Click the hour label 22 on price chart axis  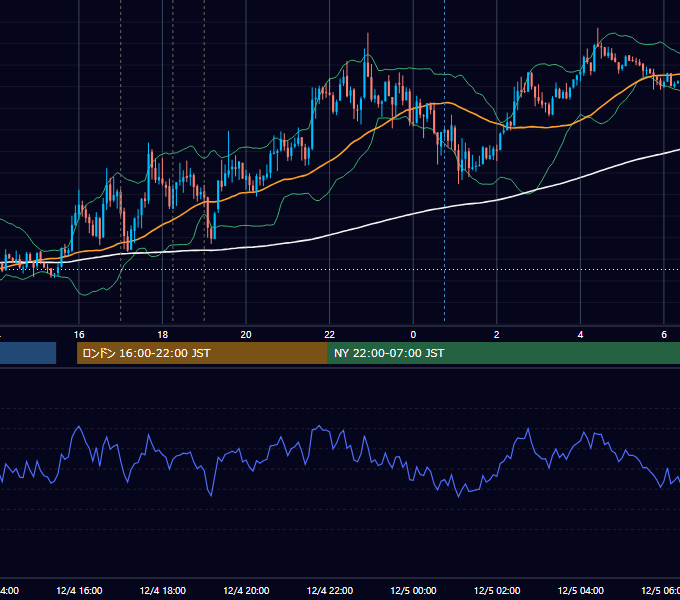[x=330, y=335]
